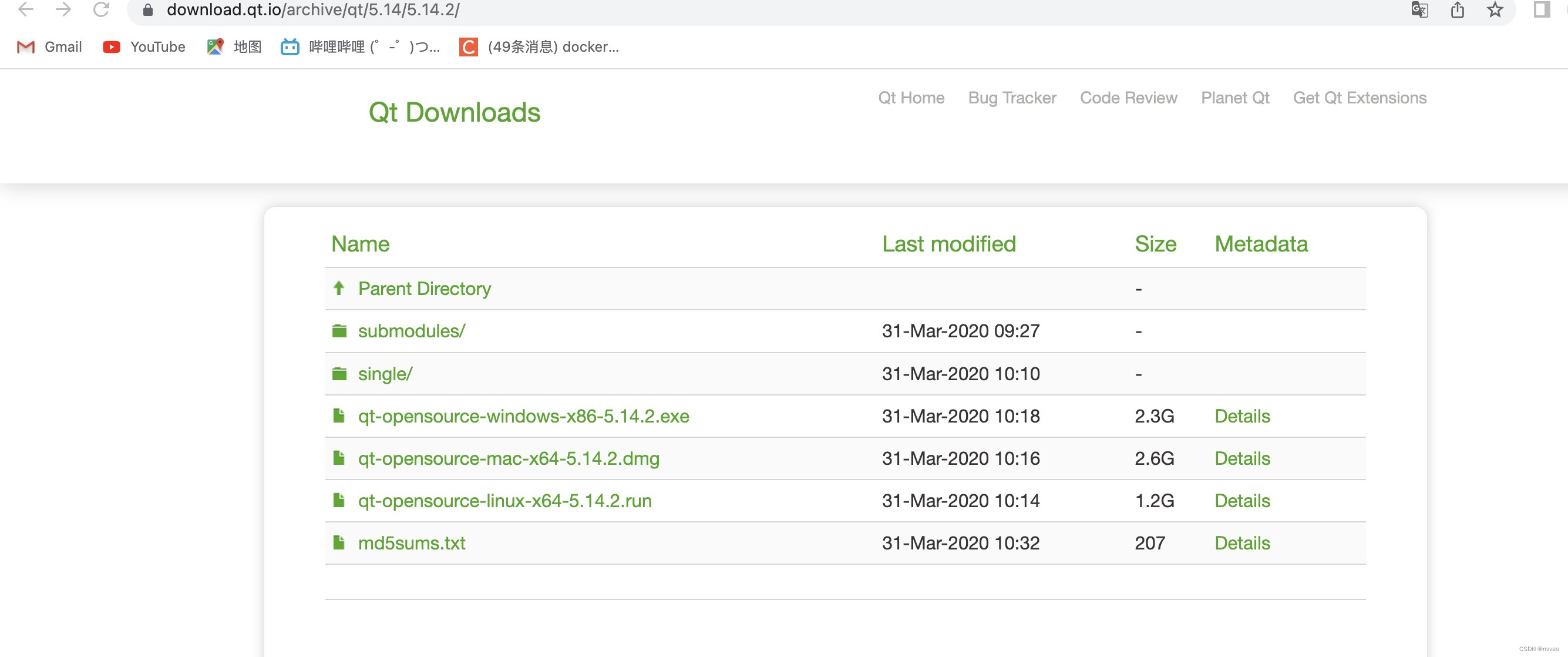The width and height of the screenshot is (1568, 657).
Task: Click the share page icon
Action: 1457,10
